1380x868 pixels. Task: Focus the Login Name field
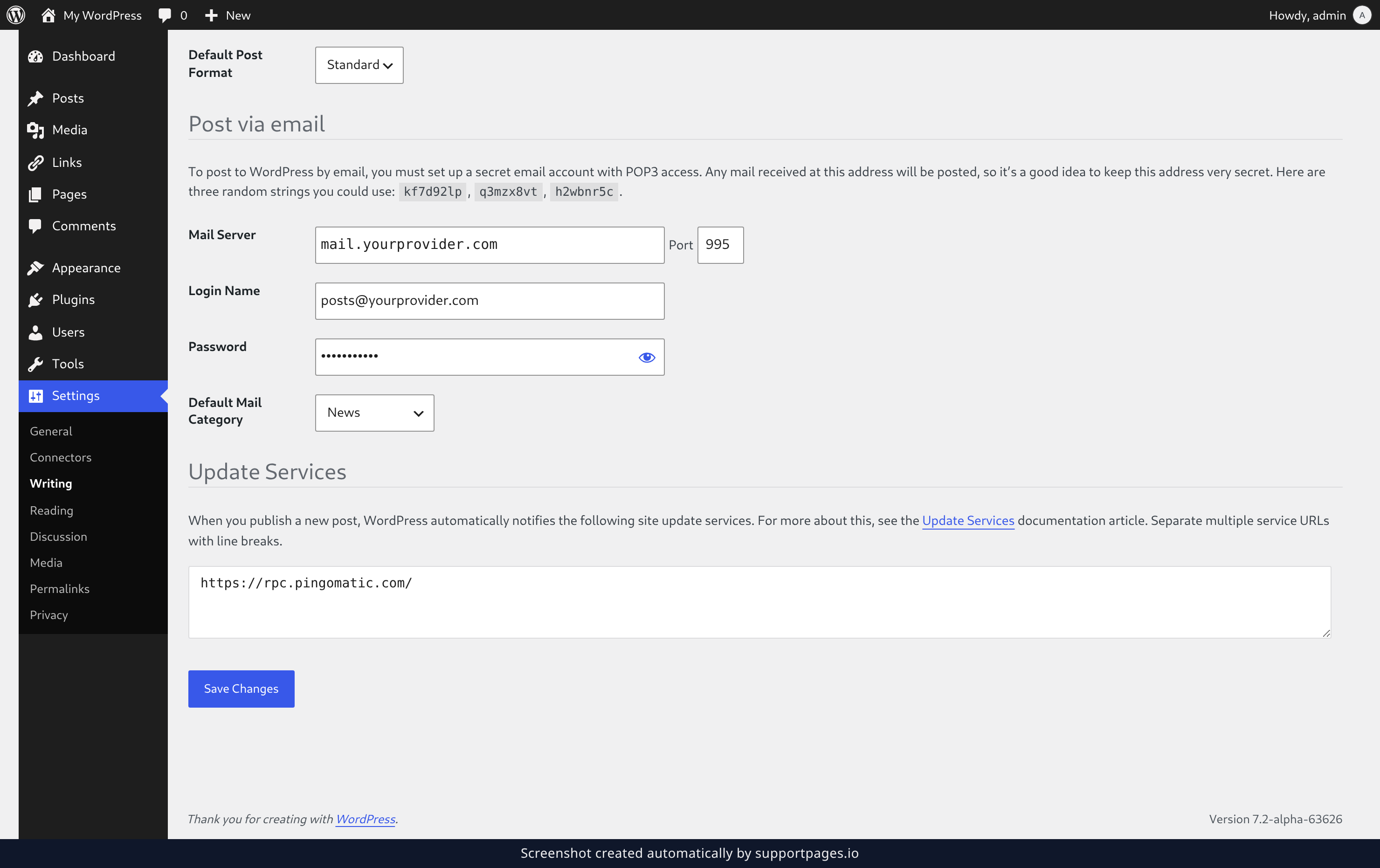490,301
